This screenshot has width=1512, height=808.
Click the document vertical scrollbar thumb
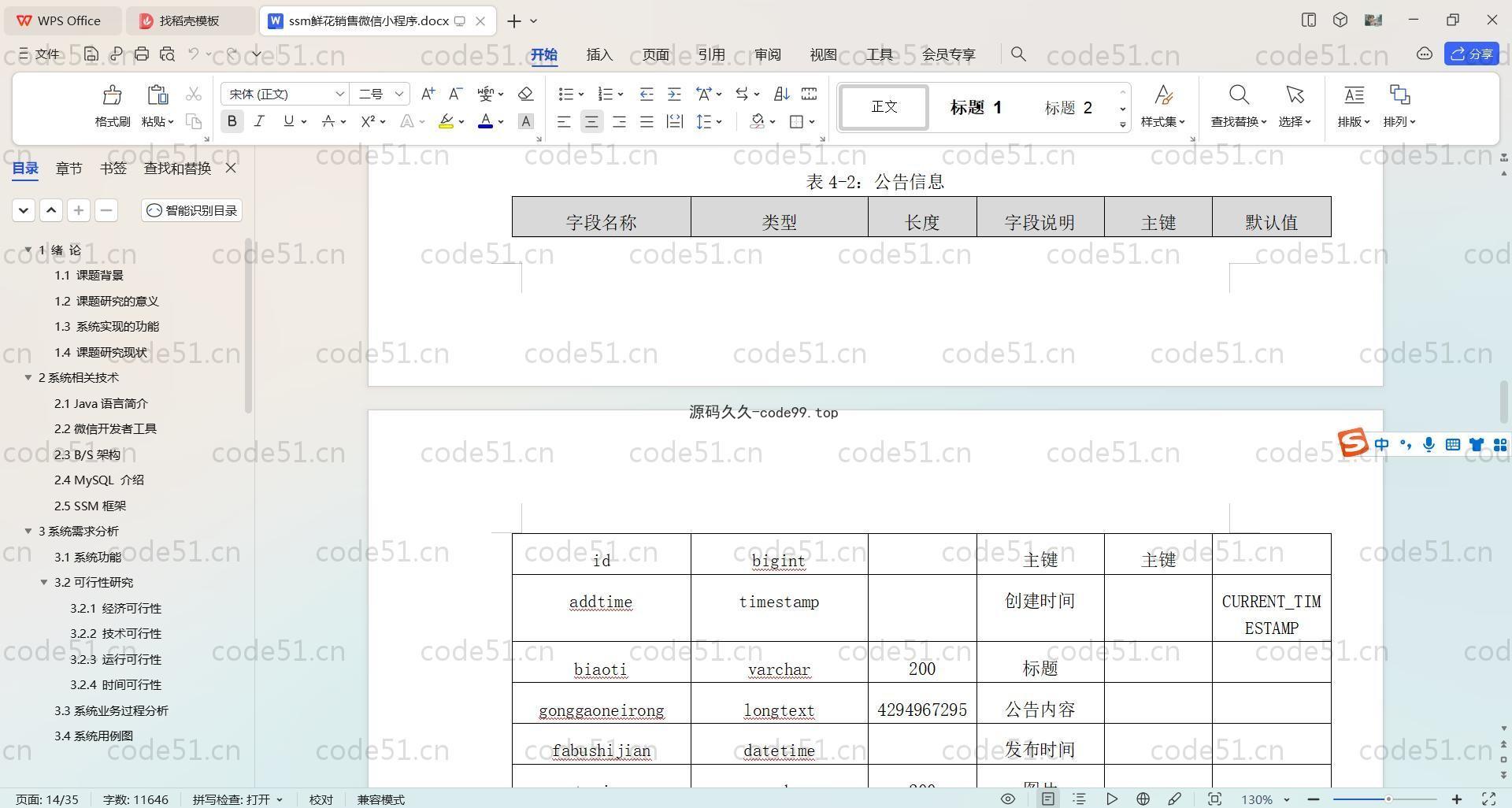click(1505, 402)
